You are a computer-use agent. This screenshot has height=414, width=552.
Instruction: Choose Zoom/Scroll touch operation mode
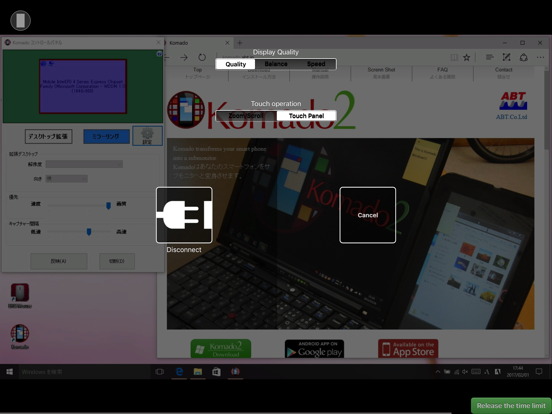point(246,116)
